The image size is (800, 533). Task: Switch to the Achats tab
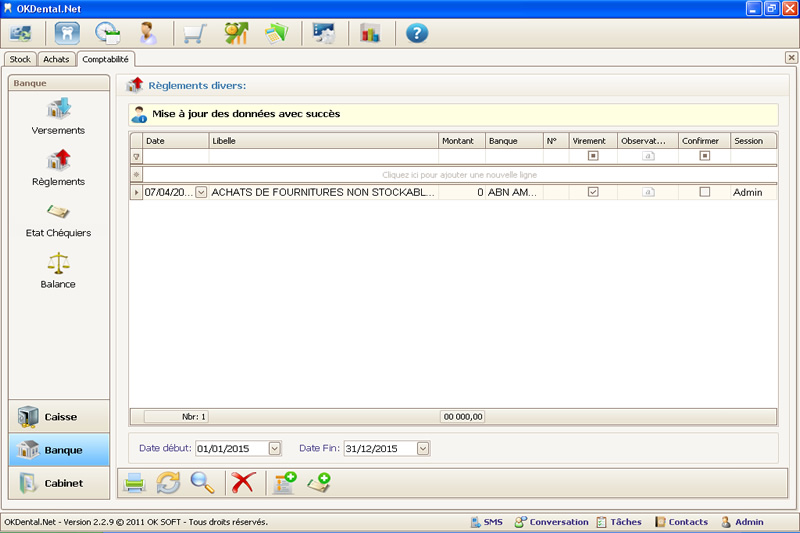[56, 59]
